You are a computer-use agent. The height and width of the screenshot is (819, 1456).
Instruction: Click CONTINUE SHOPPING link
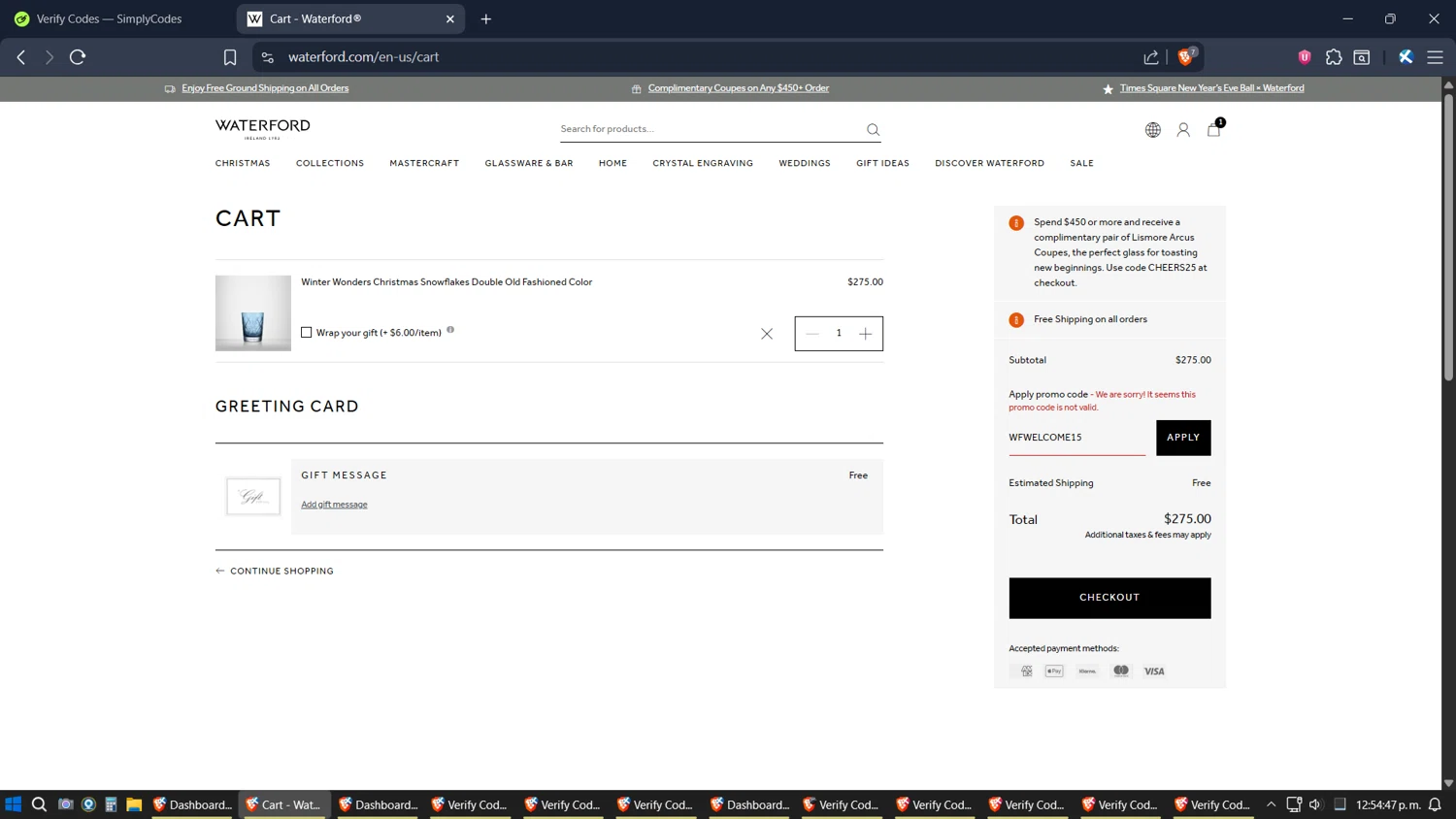[275, 571]
